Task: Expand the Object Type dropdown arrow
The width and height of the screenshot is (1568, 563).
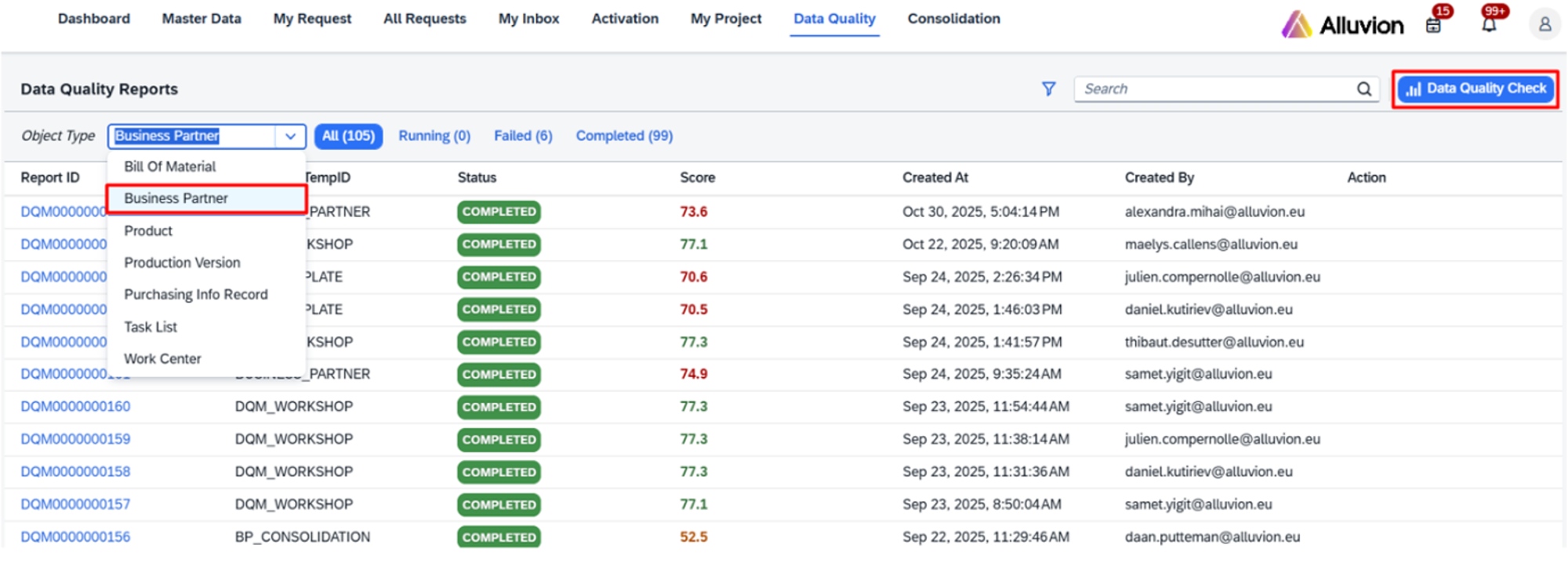Action: (290, 136)
